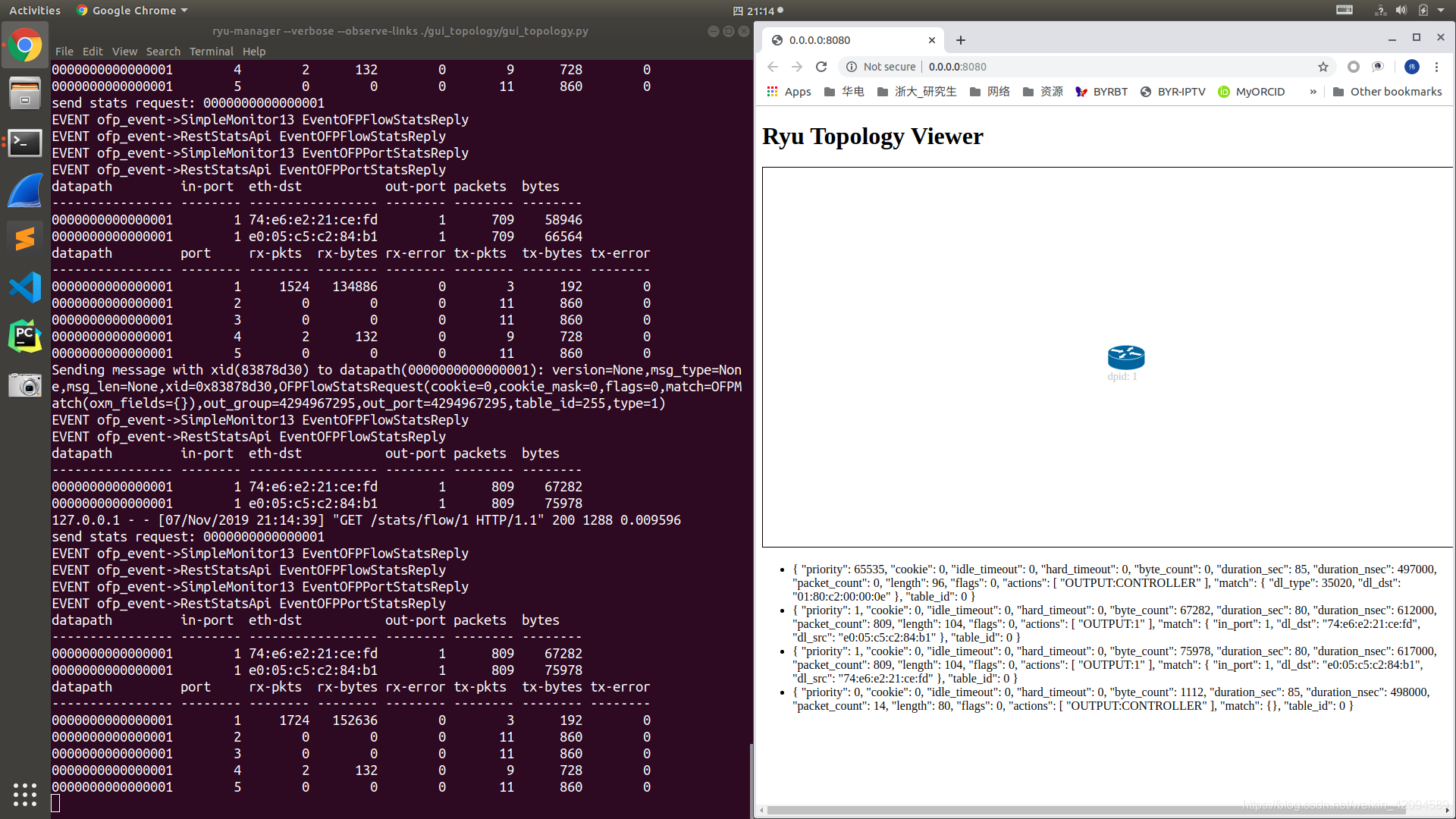Screen dimensions: 1456x819
Task: Launch Sublime Text from dock
Action: (25, 239)
